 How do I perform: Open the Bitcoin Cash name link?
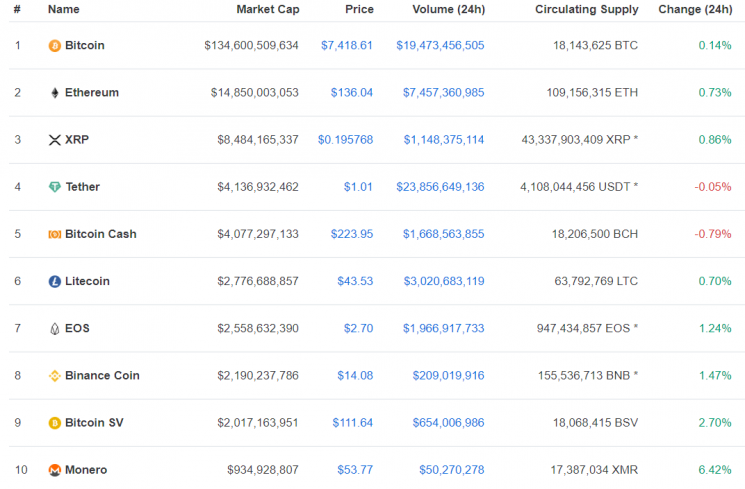tap(101, 234)
